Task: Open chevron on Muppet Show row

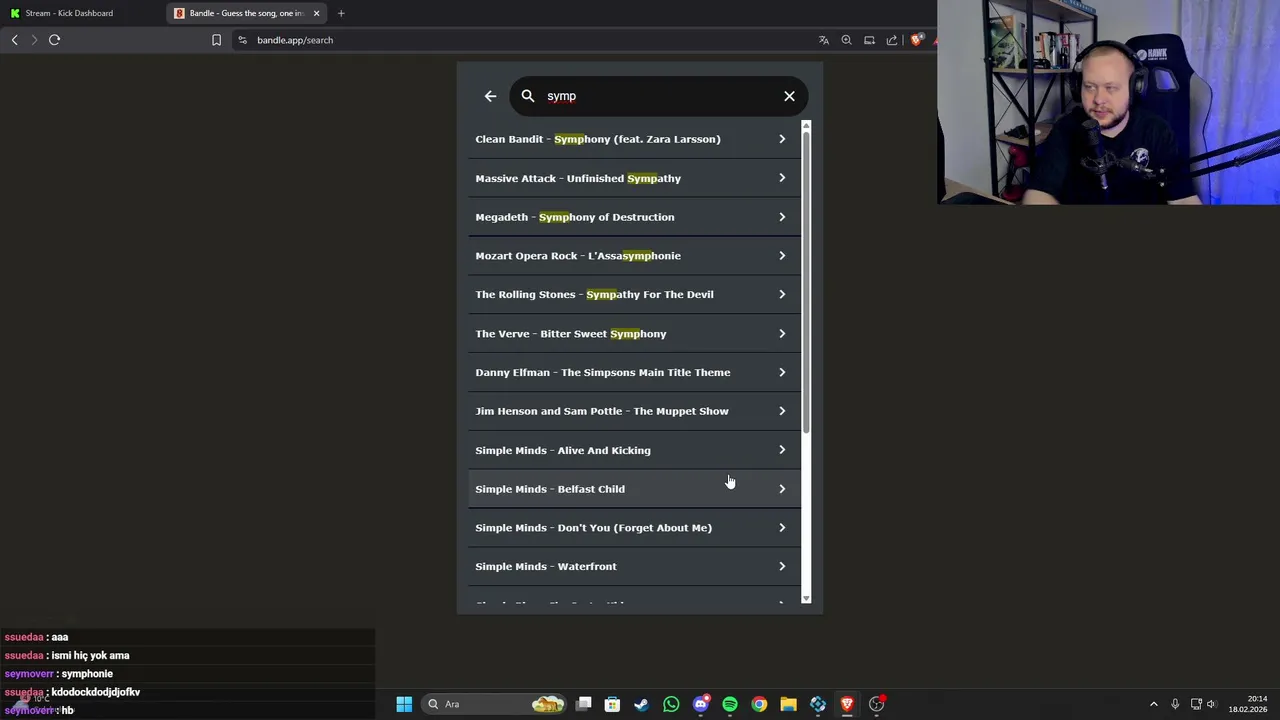Action: pyautogui.click(x=782, y=411)
